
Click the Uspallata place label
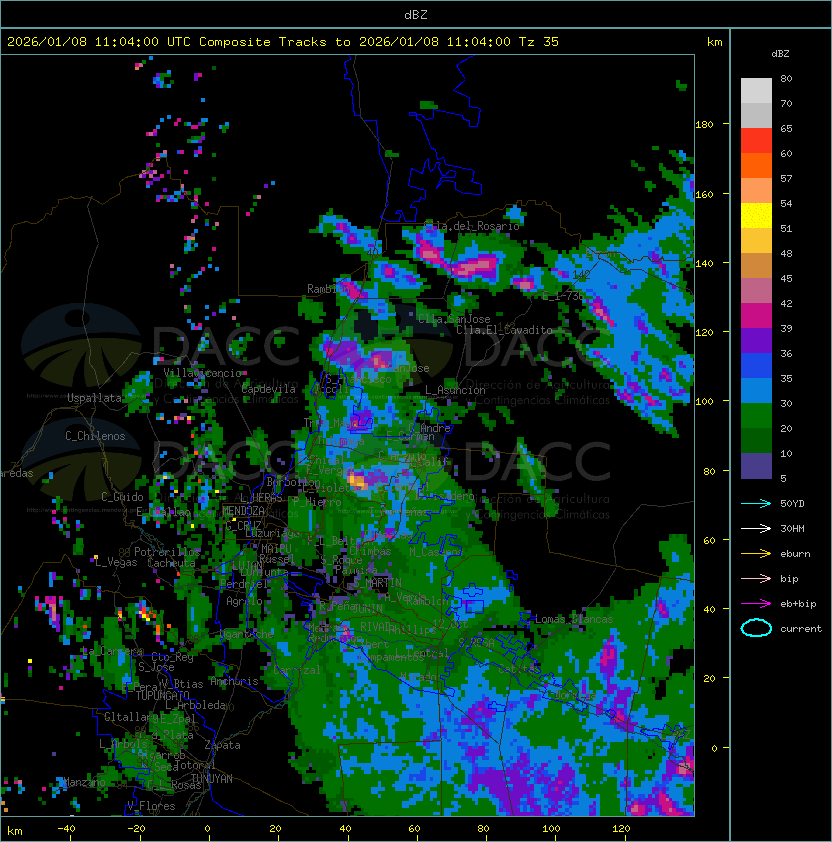point(94,398)
